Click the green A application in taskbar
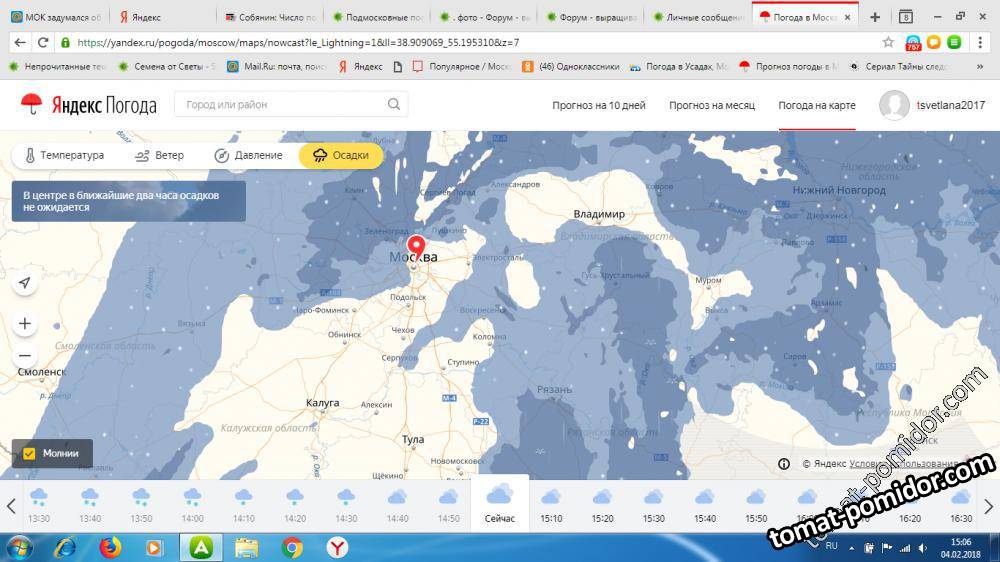The width and height of the screenshot is (1000, 562). coord(201,548)
